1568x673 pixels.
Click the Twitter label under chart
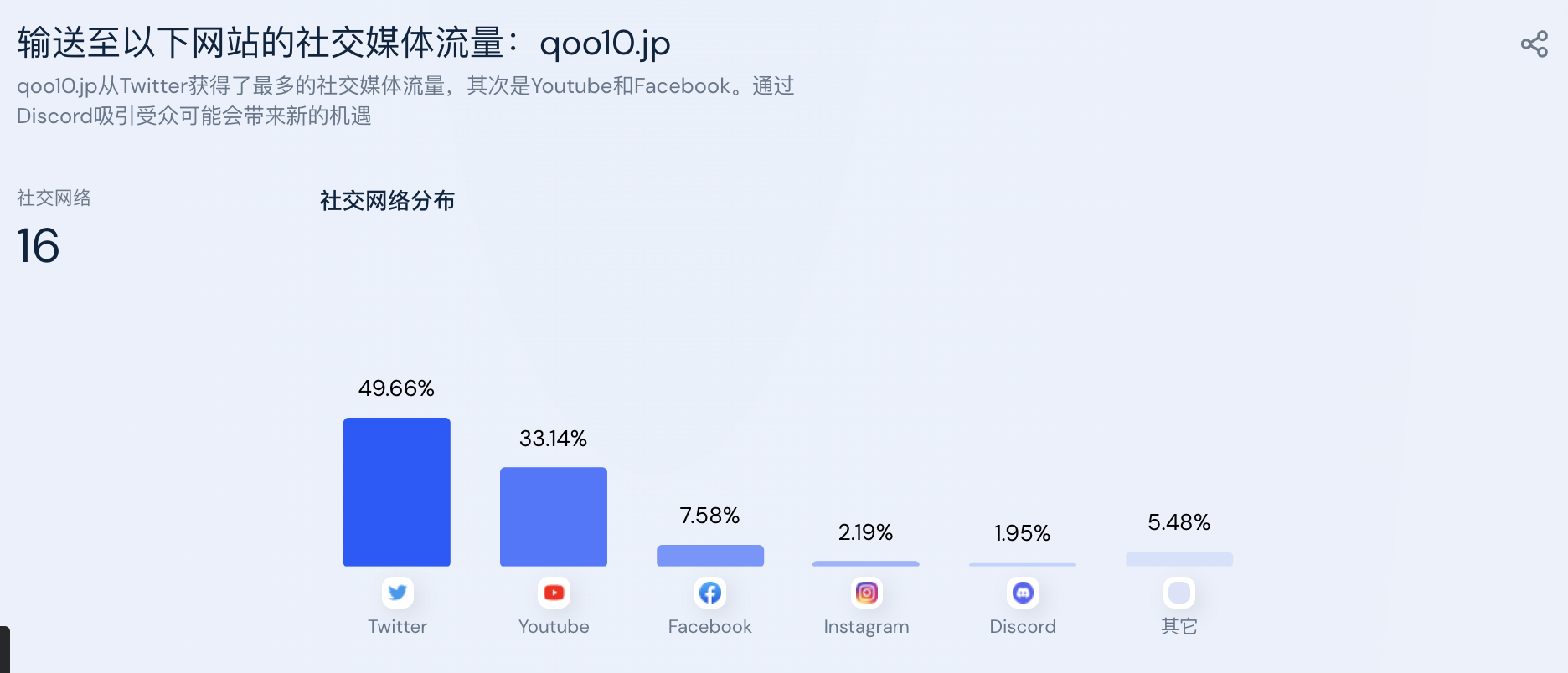coord(397,626)
